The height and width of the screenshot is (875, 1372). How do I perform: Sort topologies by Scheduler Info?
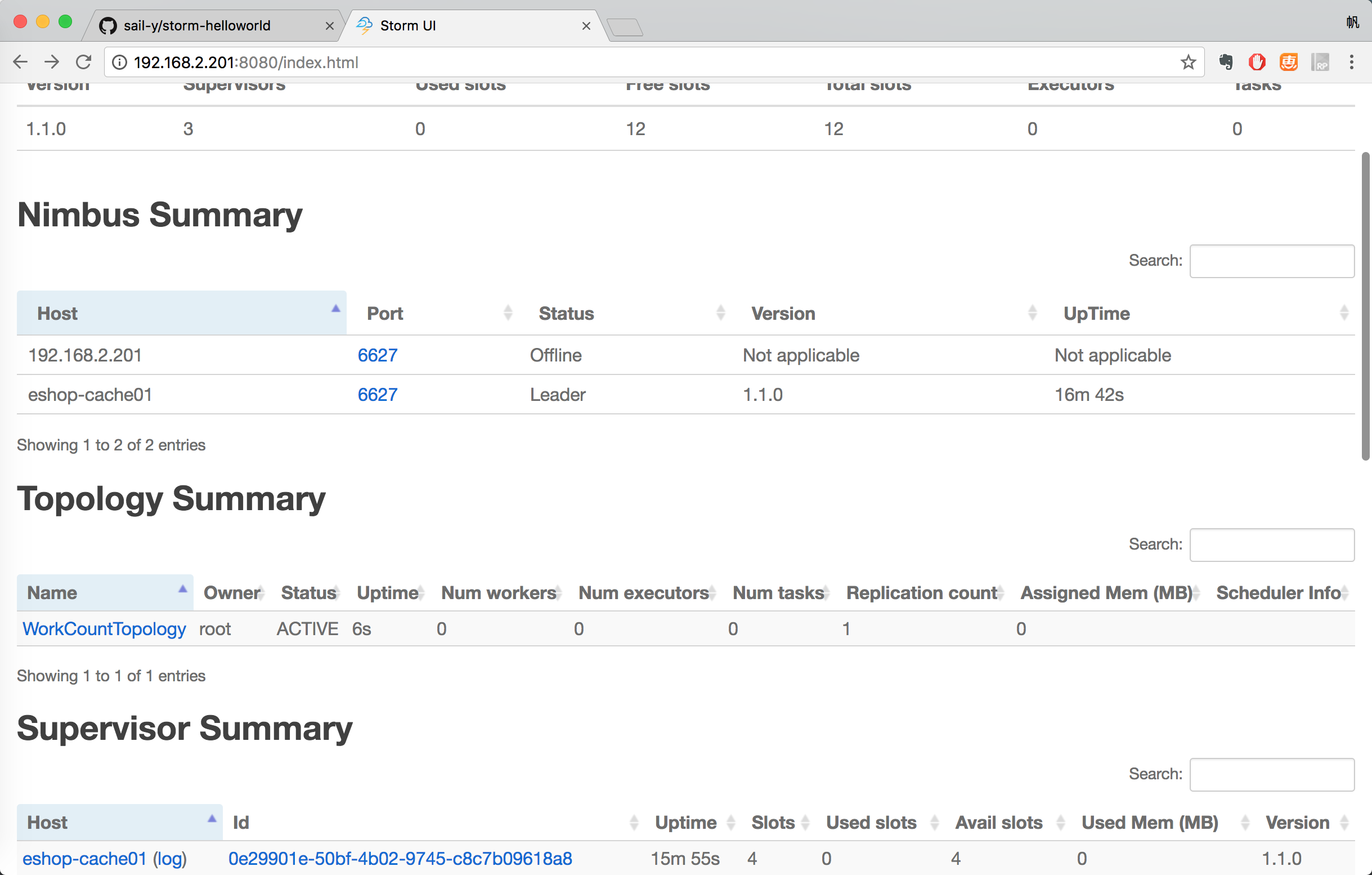(x=1280, y=593)
